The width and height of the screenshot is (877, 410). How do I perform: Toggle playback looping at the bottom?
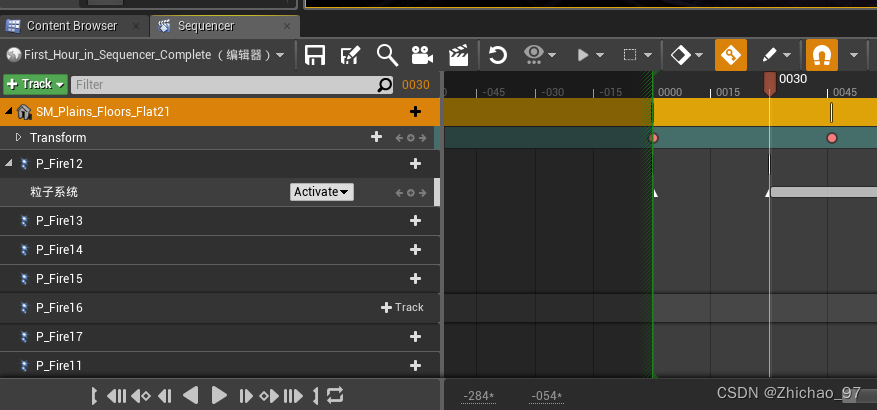[335, 395]
